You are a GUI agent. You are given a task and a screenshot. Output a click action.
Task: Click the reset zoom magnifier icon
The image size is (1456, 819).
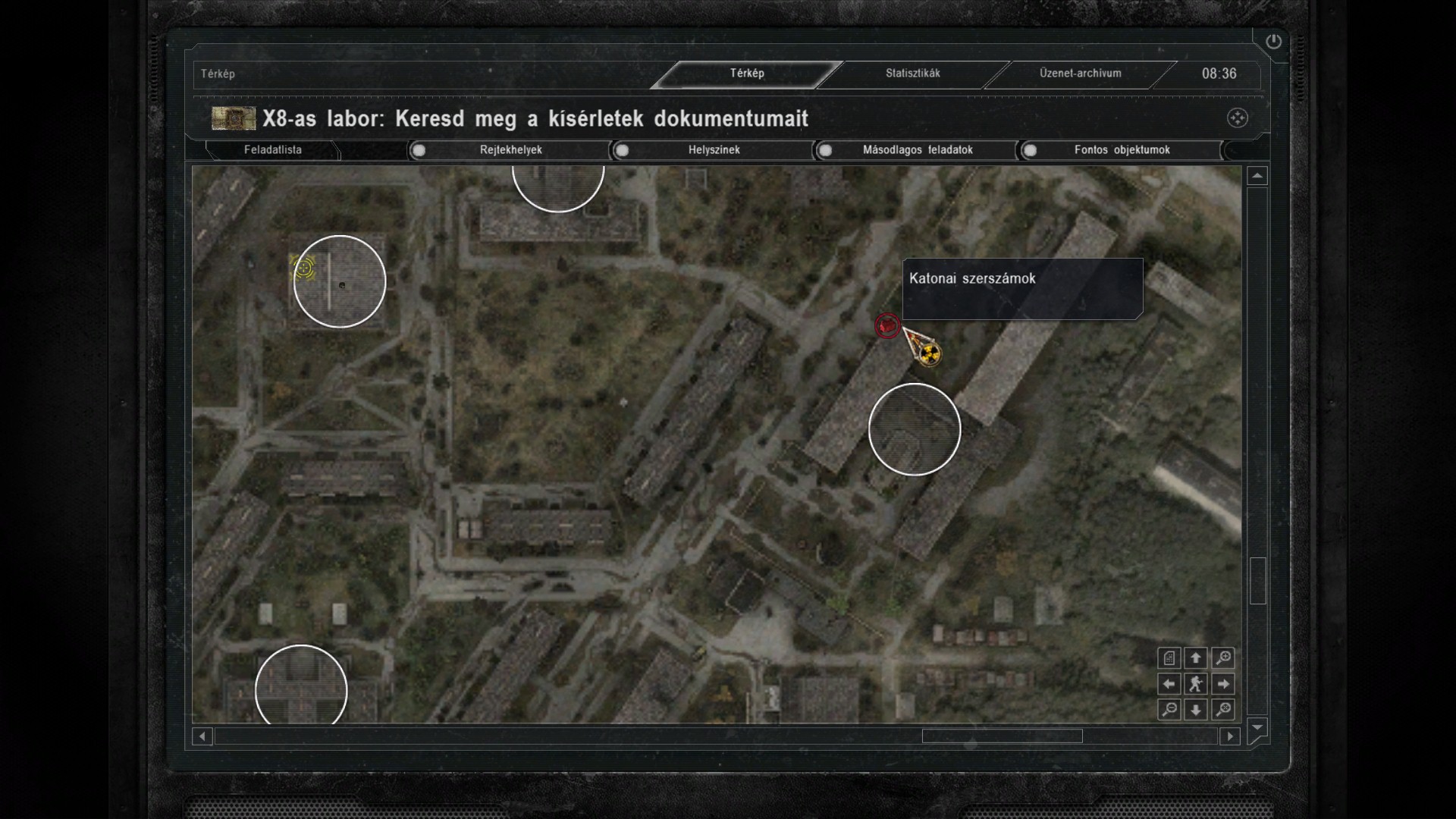tap(1222, 709)
